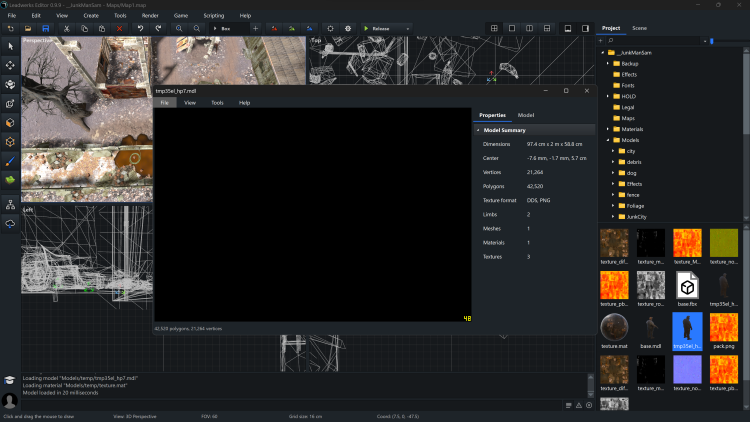Collapse the Model Summary section
Screen dimensions: 750x422
(478, 130)
